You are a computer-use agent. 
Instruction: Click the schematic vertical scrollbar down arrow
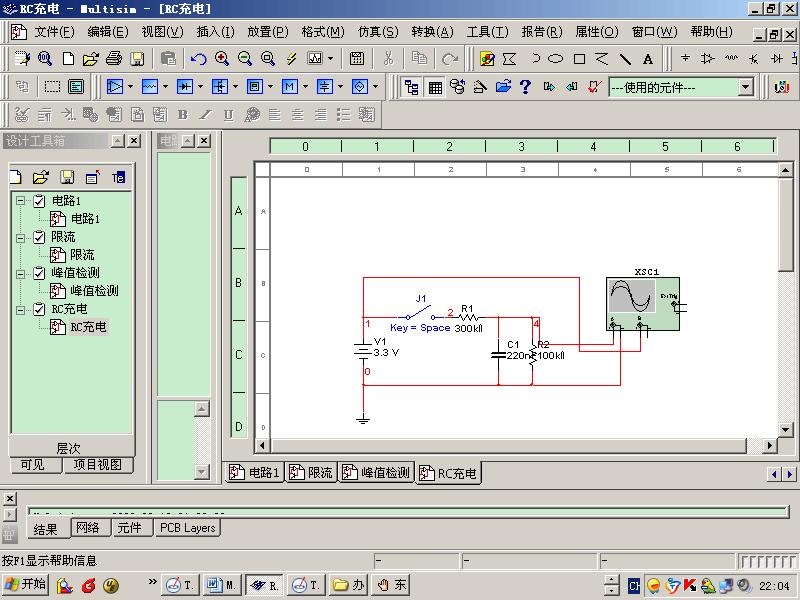(785, 430)
